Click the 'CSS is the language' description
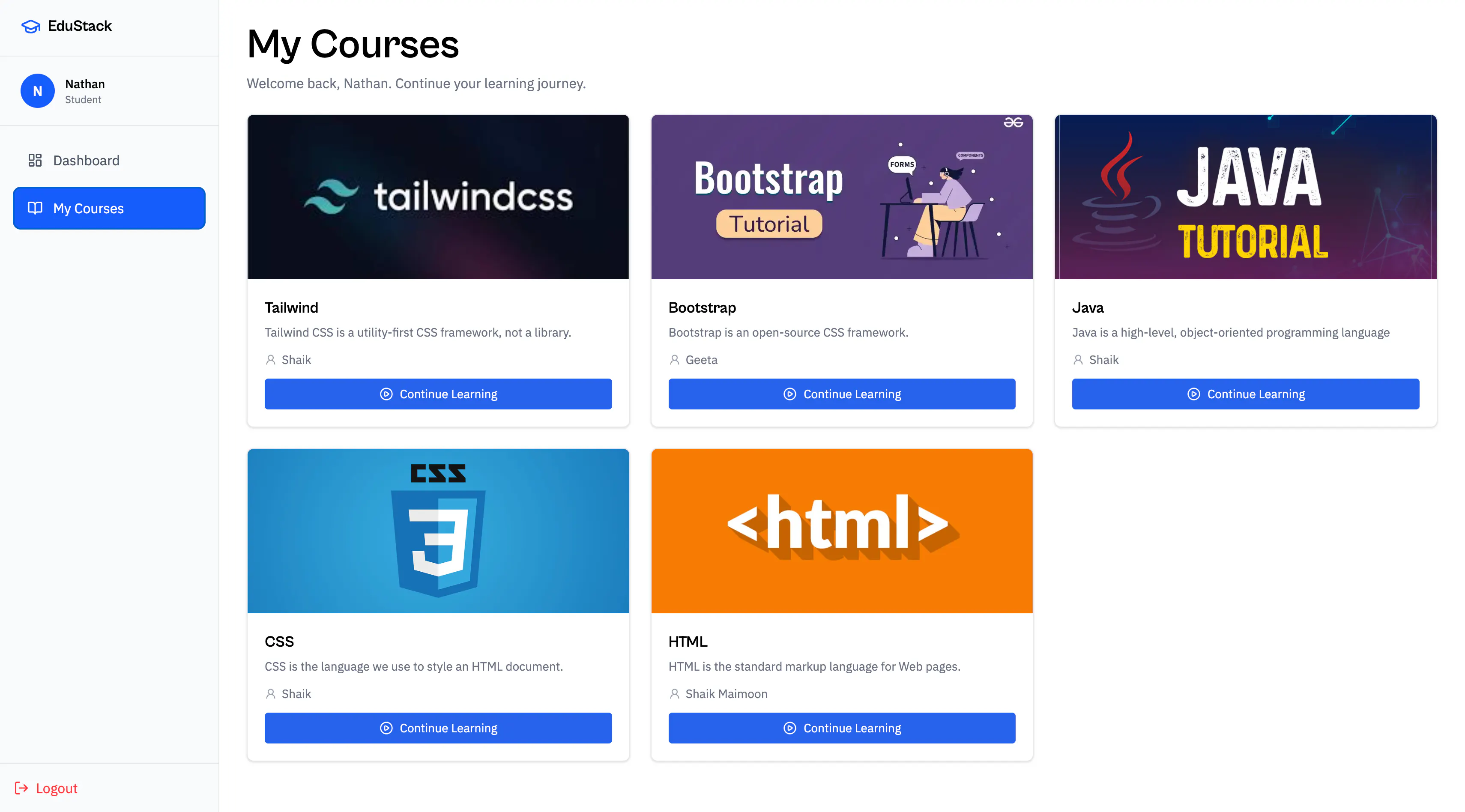The height and width of the screenshot is (812, 1465). (x=413, y=666)
